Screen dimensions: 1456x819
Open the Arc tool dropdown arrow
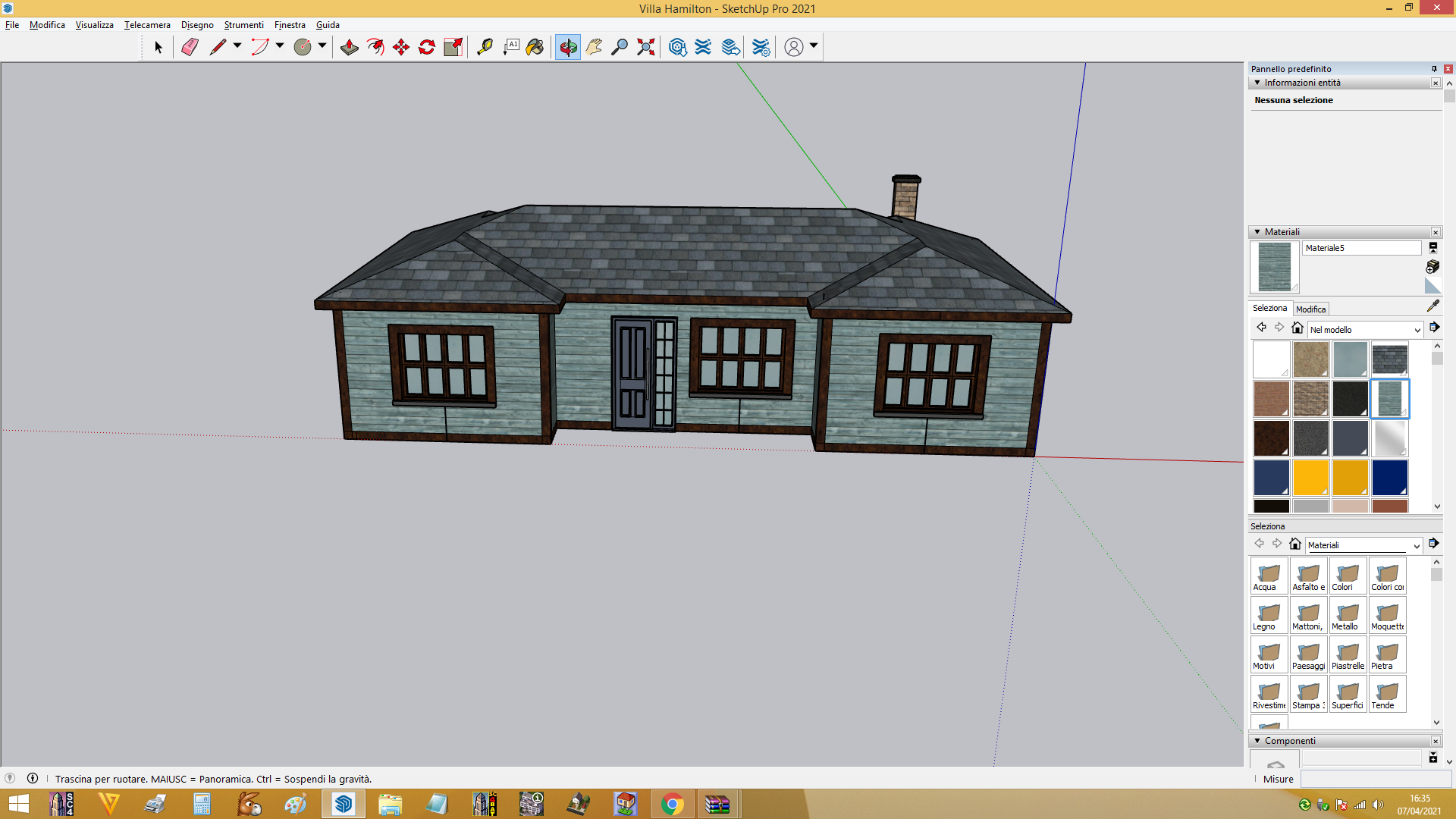[280, 46]
